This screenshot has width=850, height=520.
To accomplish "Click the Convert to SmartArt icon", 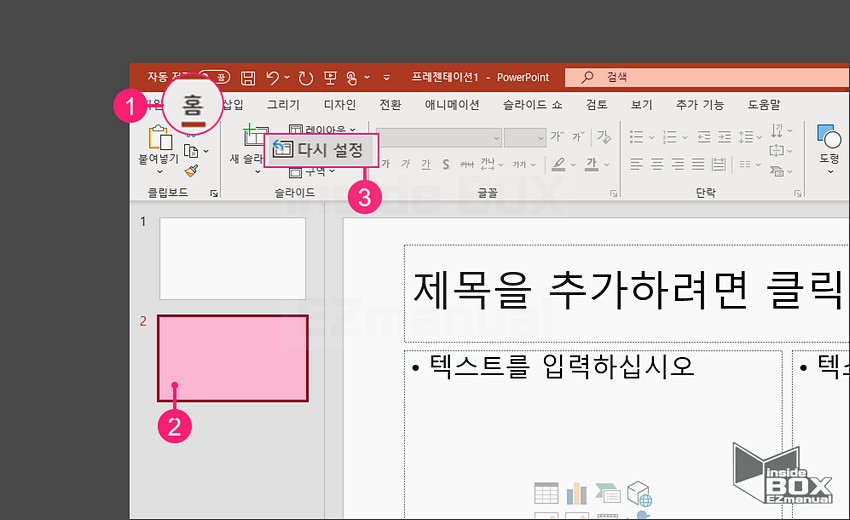I will pyautogui.click(x=776, y=171).
